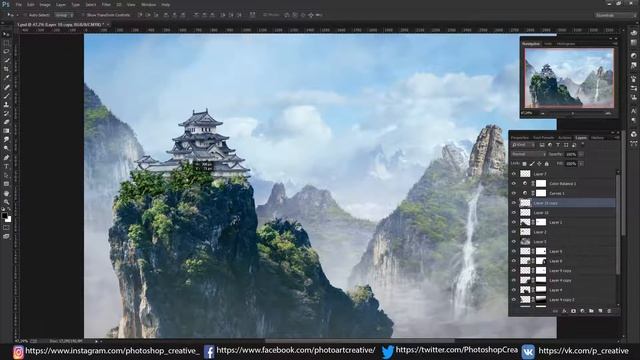Open the Opacity slider dropdown arrow
640x360 pixels.
581,154
